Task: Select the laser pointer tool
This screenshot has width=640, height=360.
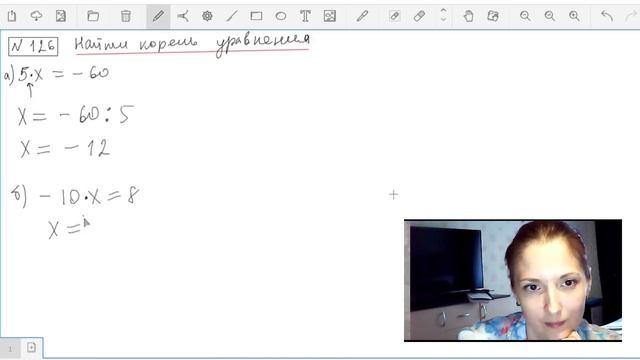Action: pos(183,16)
